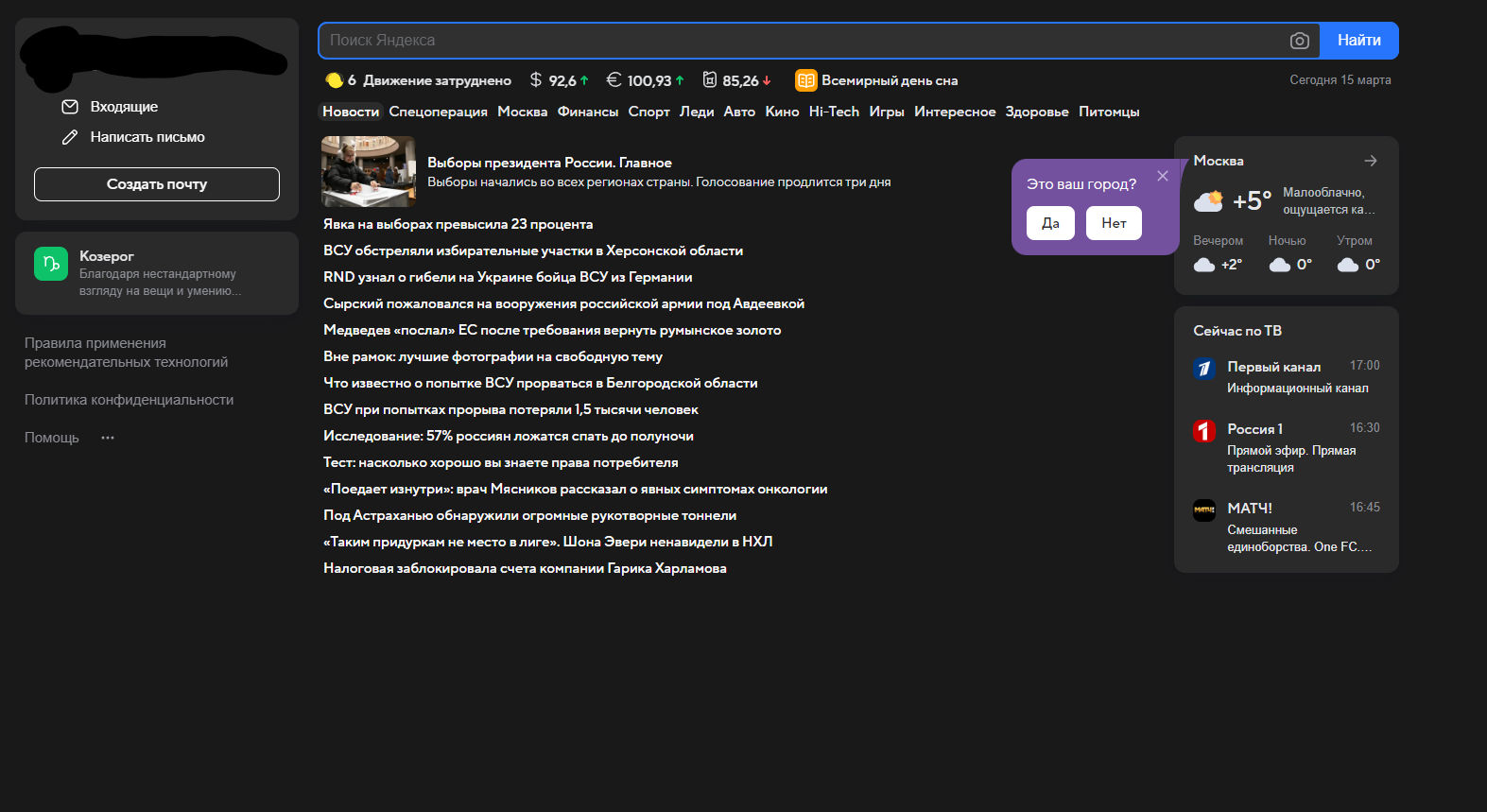The height and width of the screenshot is (812, 1487).
Task: Open the dollar exchange rate
Action: 559,80
